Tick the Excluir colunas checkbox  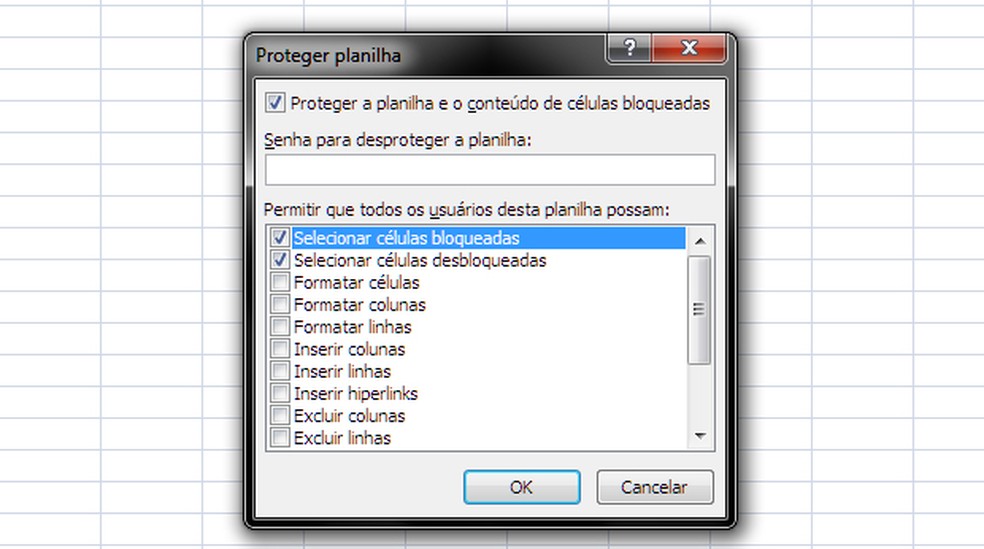(x=280, y=416)
